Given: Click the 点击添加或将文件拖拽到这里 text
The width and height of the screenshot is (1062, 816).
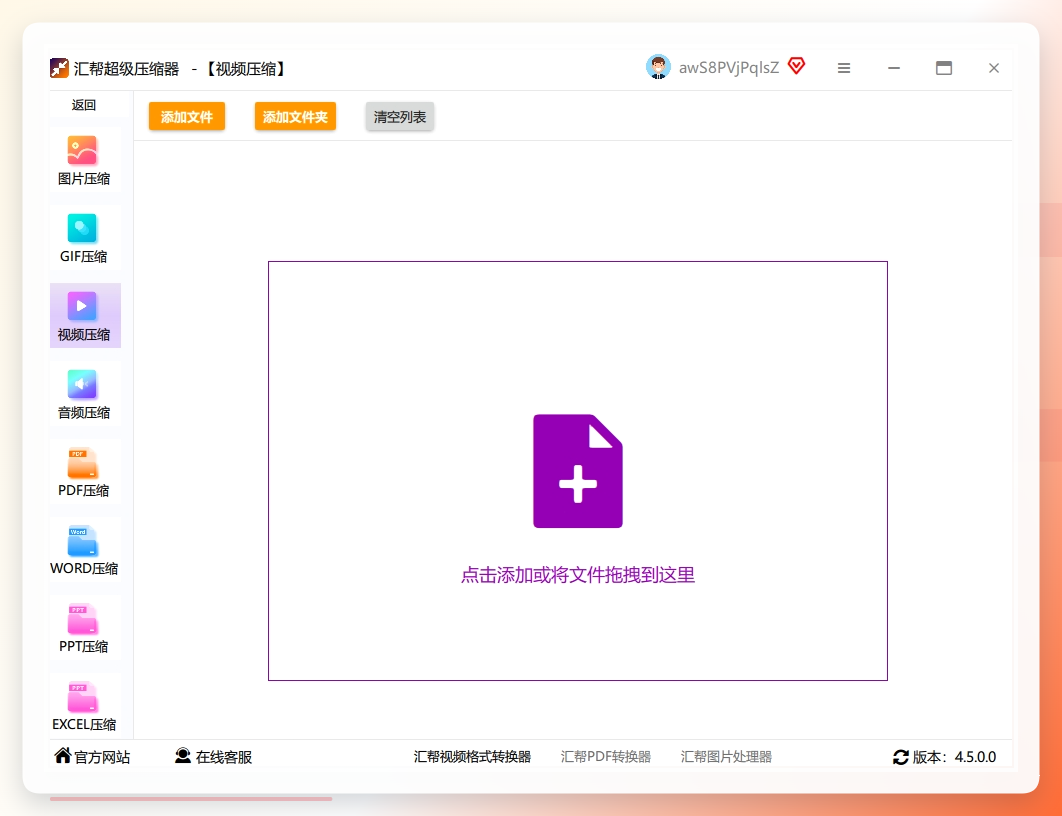Looking at the screenshot, I should pos(578,575).
